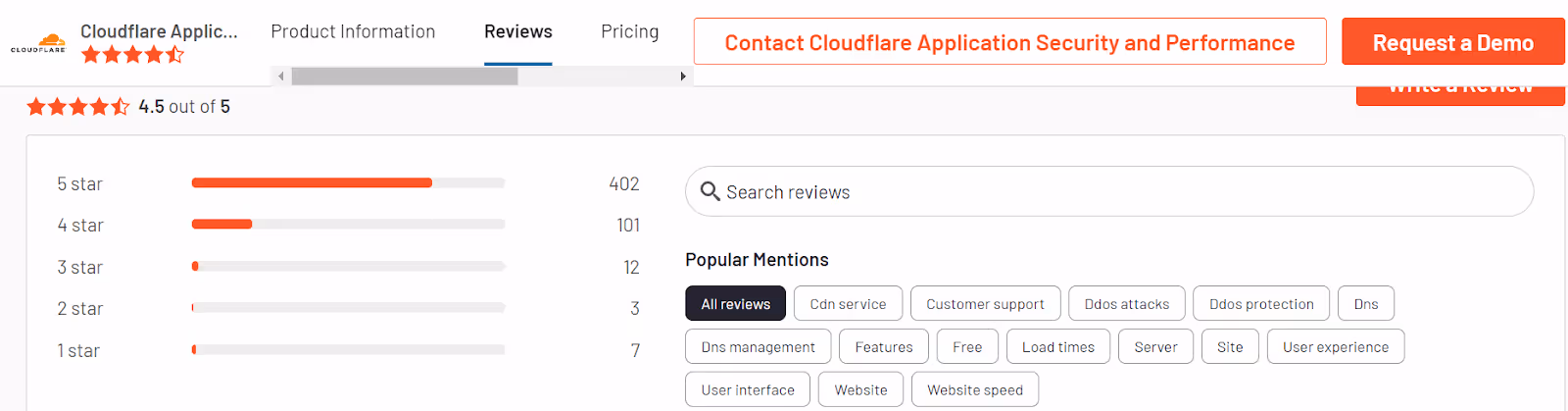Click the magnifier icon in Search reviews
1568x411 pixels.
coord(710,191)
